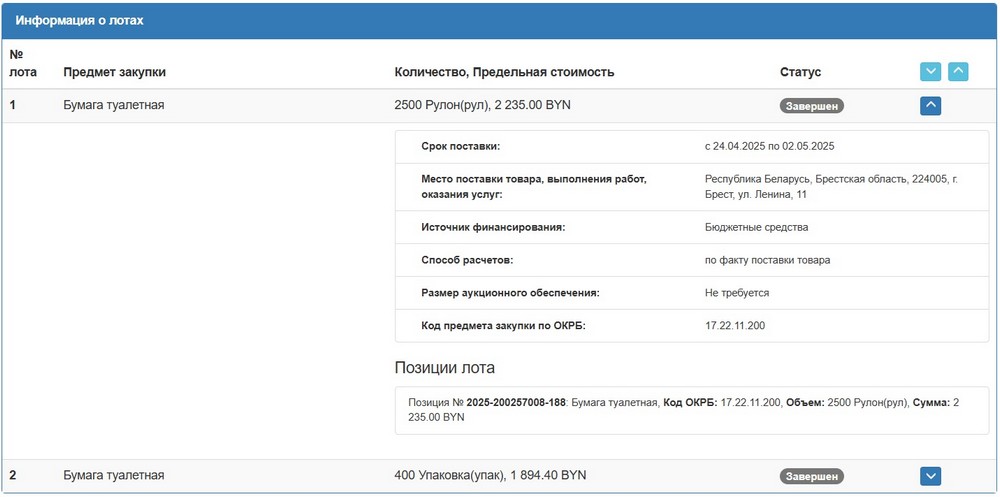This screenshot has height=497, width=1000.
Task: Click the 'Количество, Предельная стоимость' column header
Action: pos(504,72)
